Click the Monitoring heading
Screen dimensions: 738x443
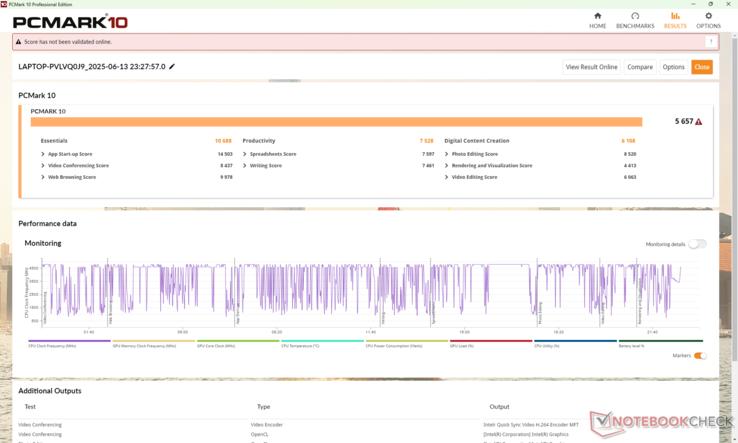(43, 243)
